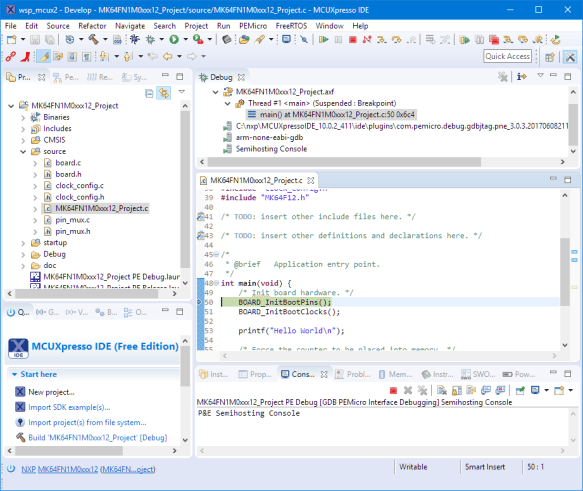583x491 pixels.
Task: Open the Build hammer dropdown arrow
Action: 105,39
